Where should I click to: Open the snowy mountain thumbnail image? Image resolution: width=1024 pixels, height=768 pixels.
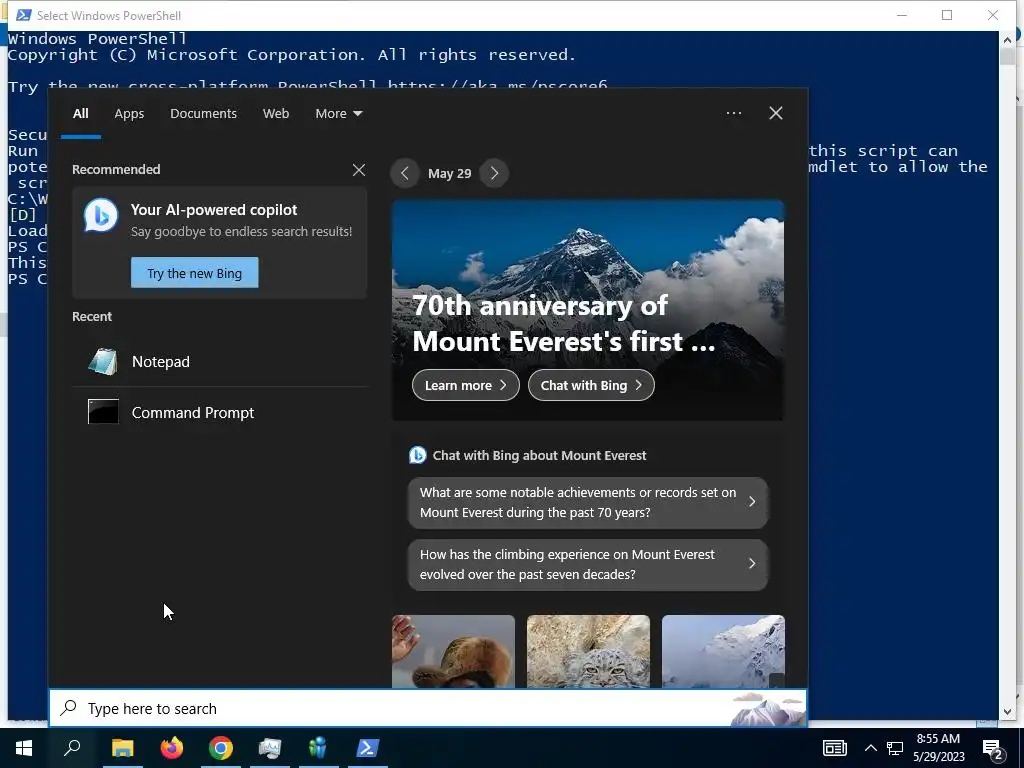point(724,651)
